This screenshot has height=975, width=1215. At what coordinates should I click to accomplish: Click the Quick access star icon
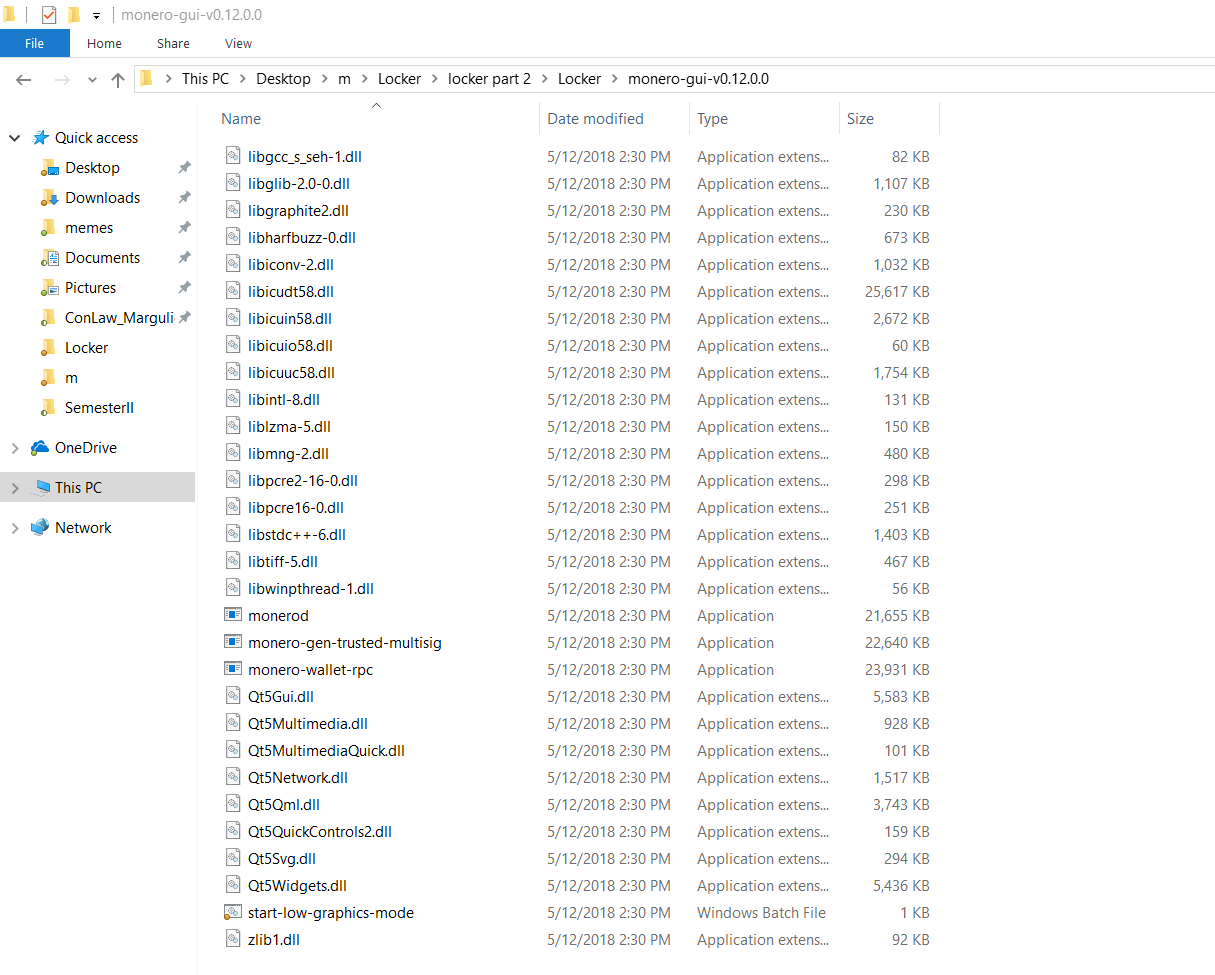[x=42, y=137]
